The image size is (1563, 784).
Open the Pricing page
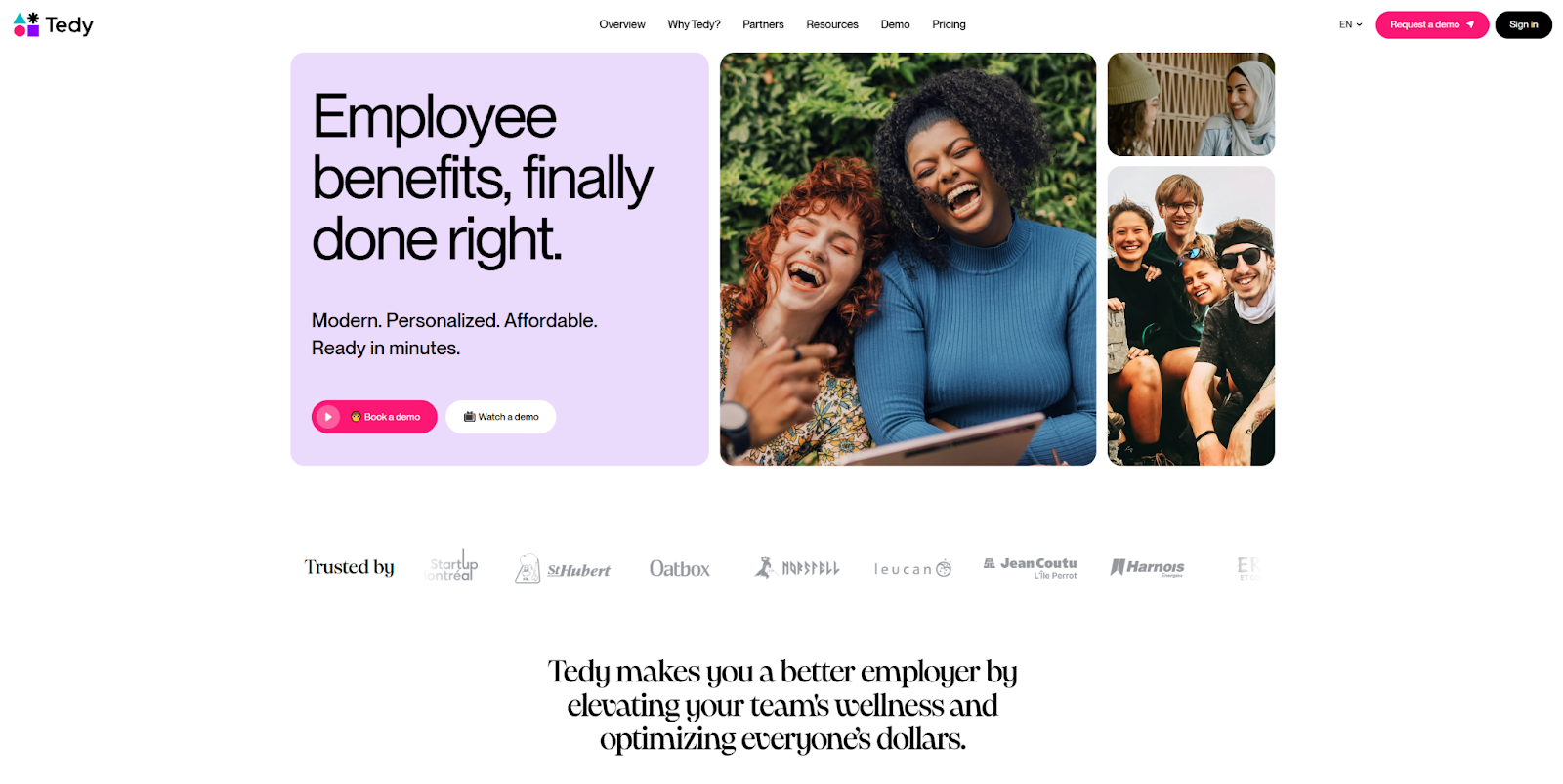click(x=949, y=24)
